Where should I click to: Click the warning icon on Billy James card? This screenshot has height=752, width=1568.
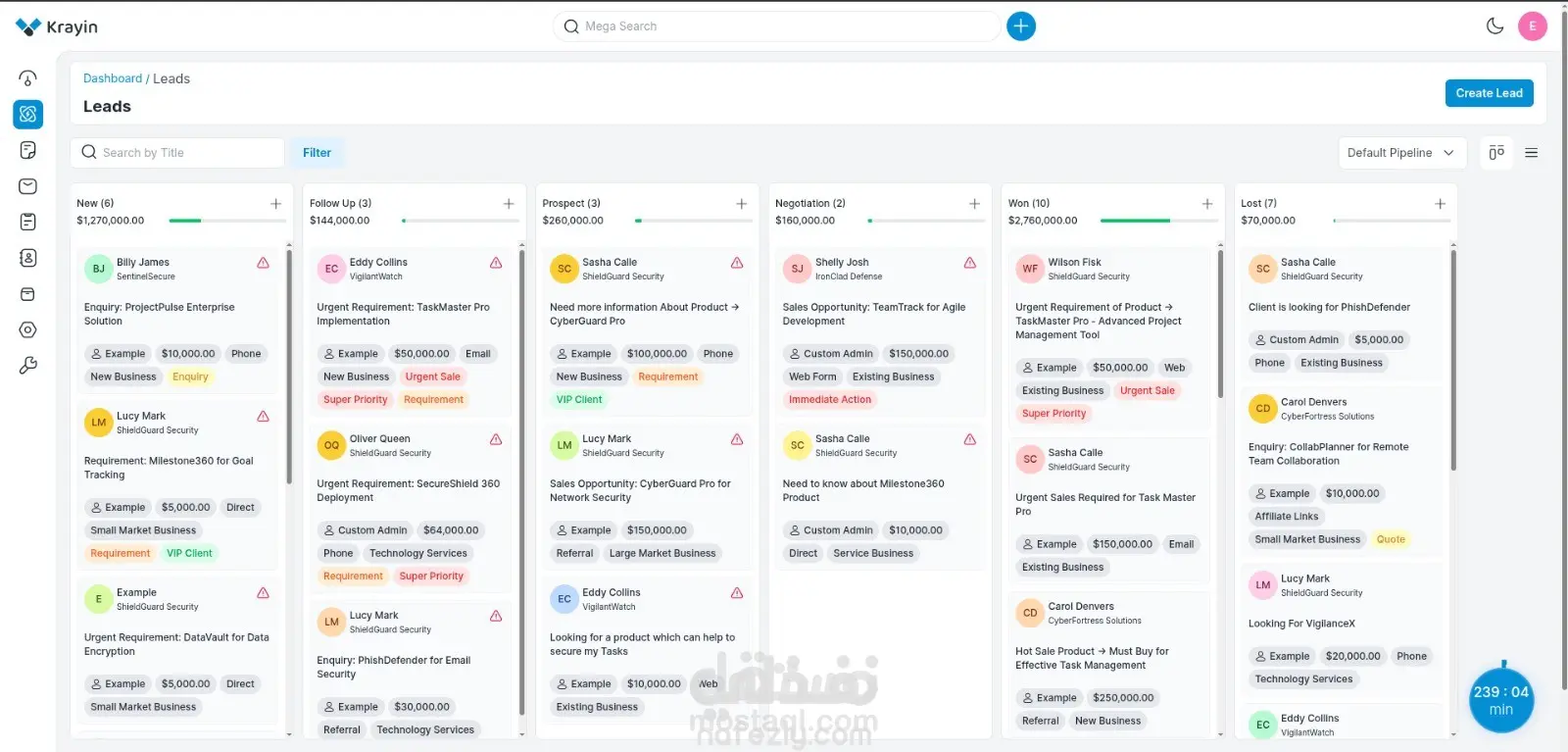[x=264, y=263]
